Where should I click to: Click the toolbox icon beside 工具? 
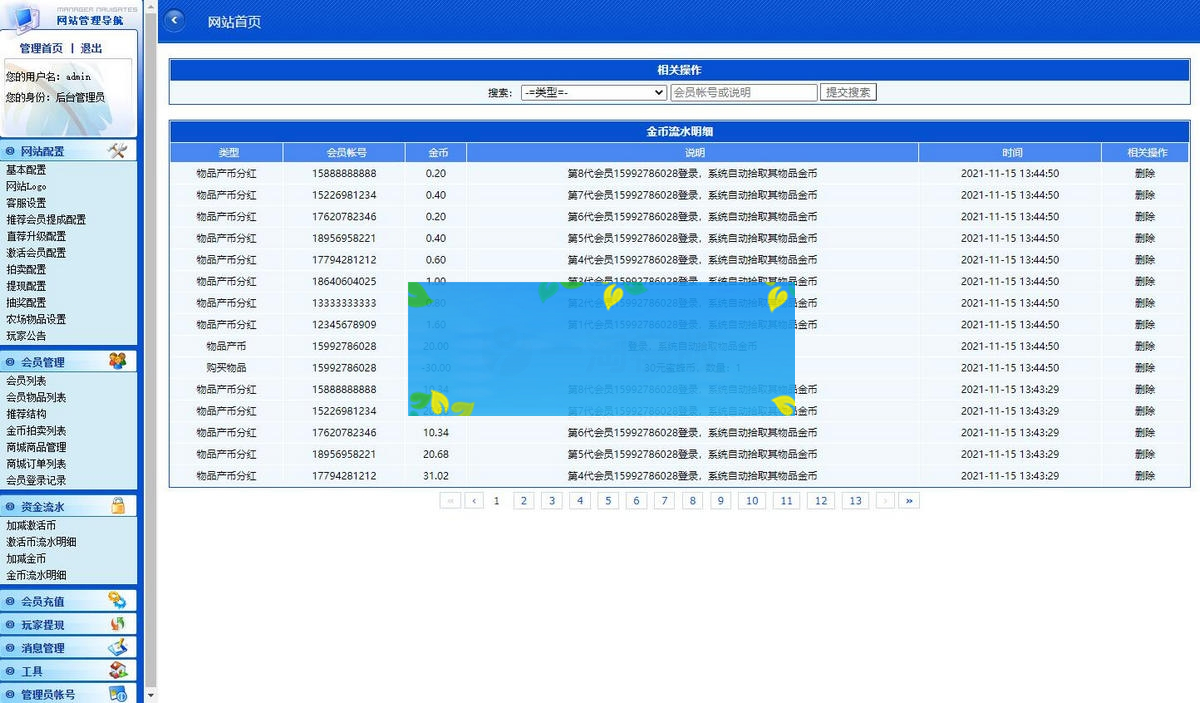[117, 671]
